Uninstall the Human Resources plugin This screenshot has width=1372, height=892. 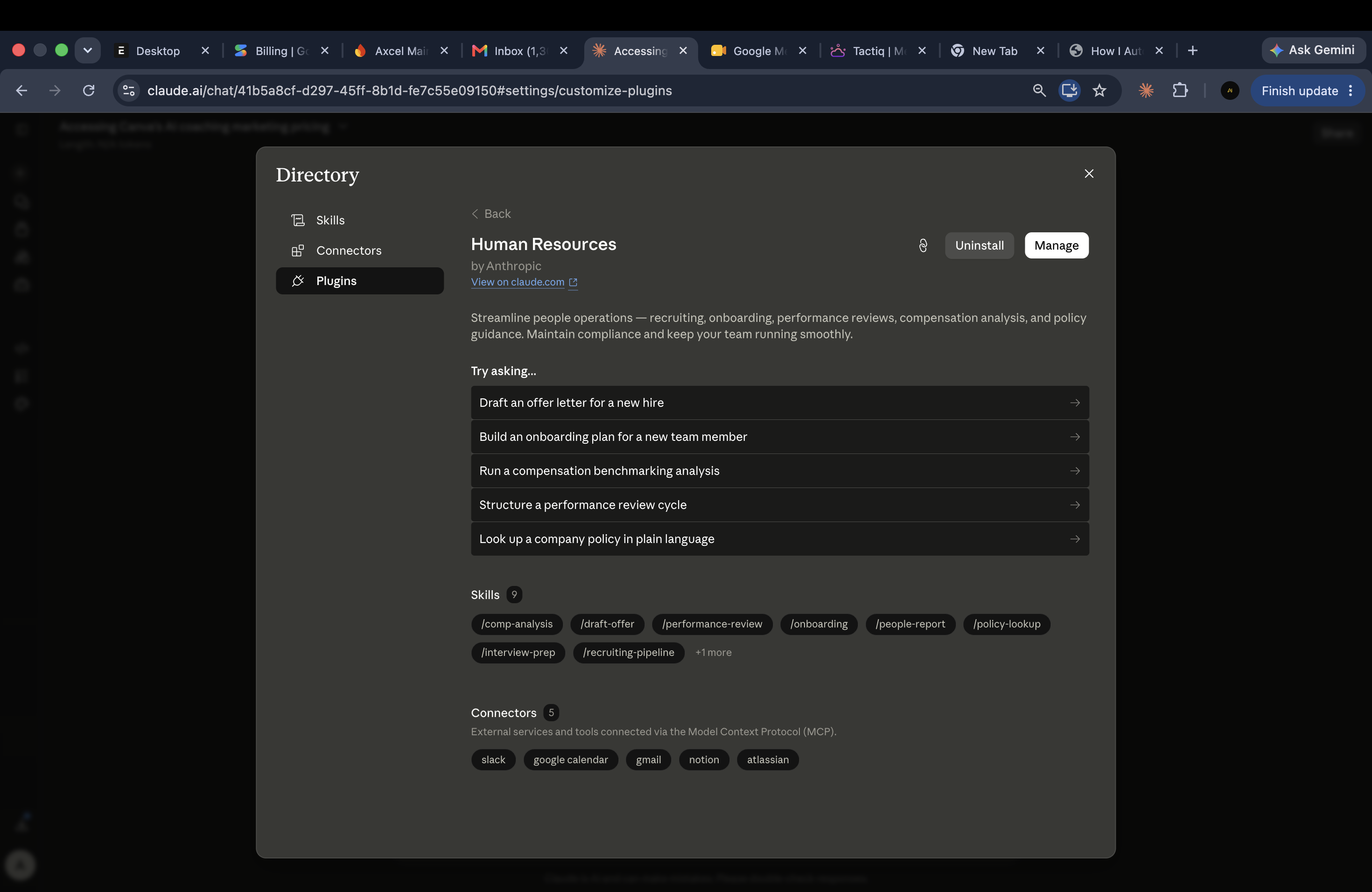click(x=979, y=245)
